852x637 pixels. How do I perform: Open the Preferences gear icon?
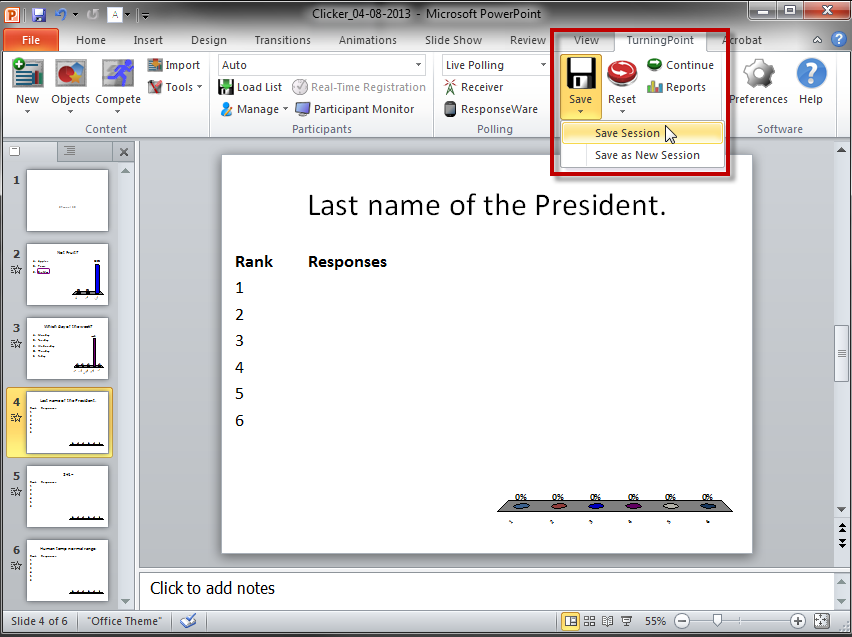click(759, 74)
